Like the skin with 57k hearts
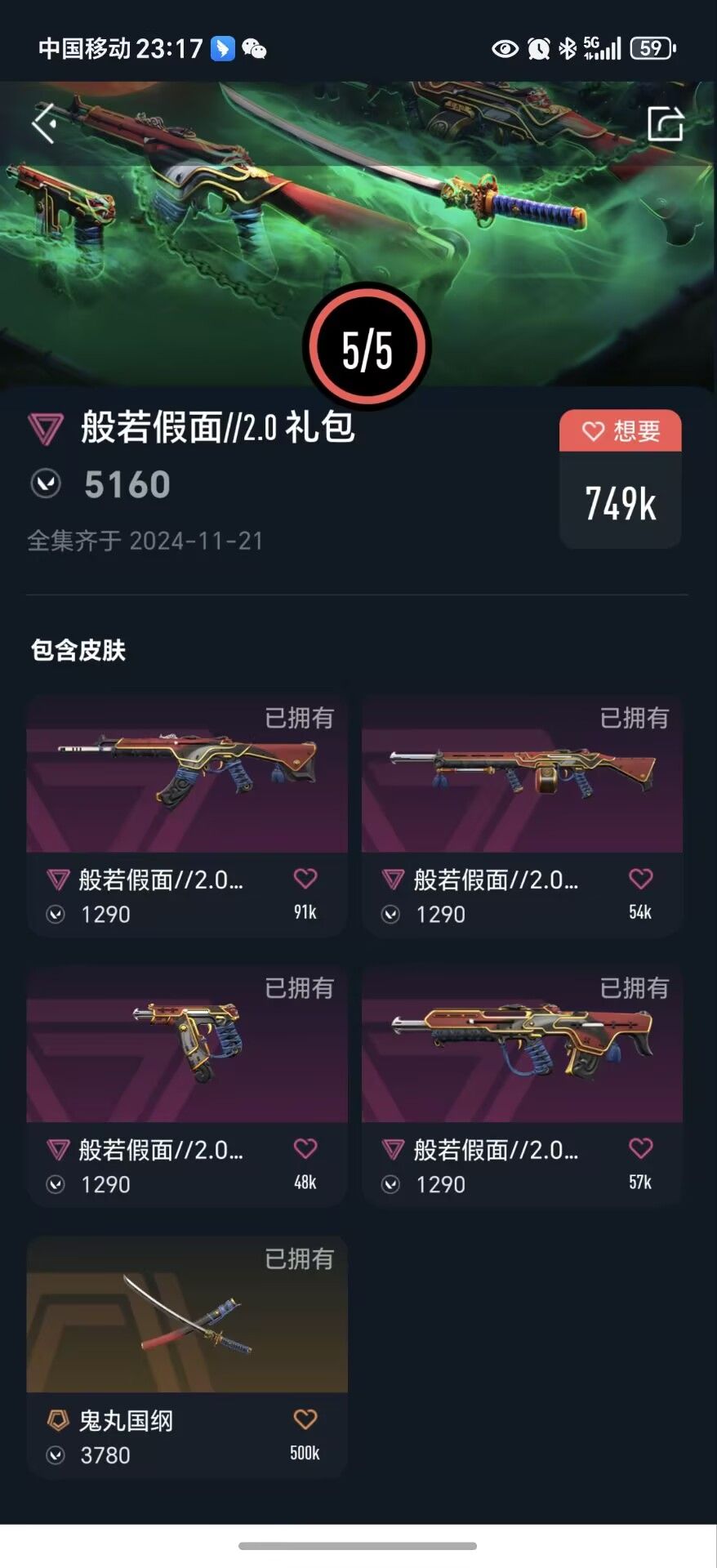 [641, 1148]
